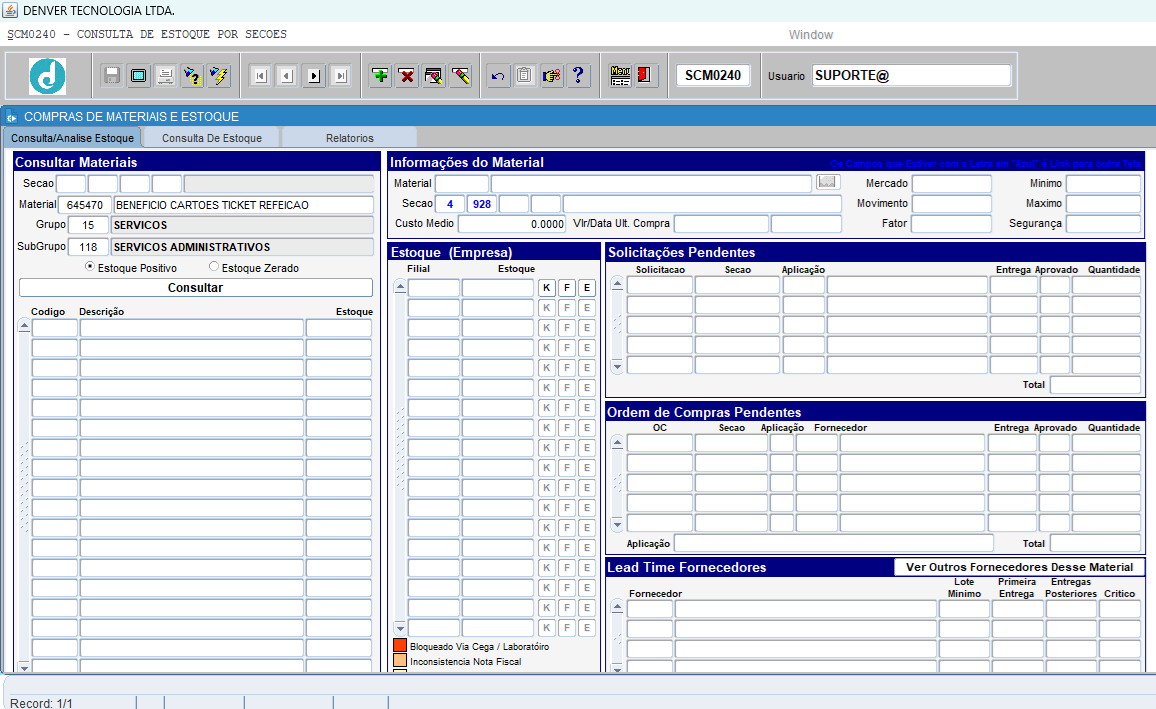Click the Custo Medio field 0.0000
Image resolution: width=1156 pixels, height=709 pixels.
512,223
